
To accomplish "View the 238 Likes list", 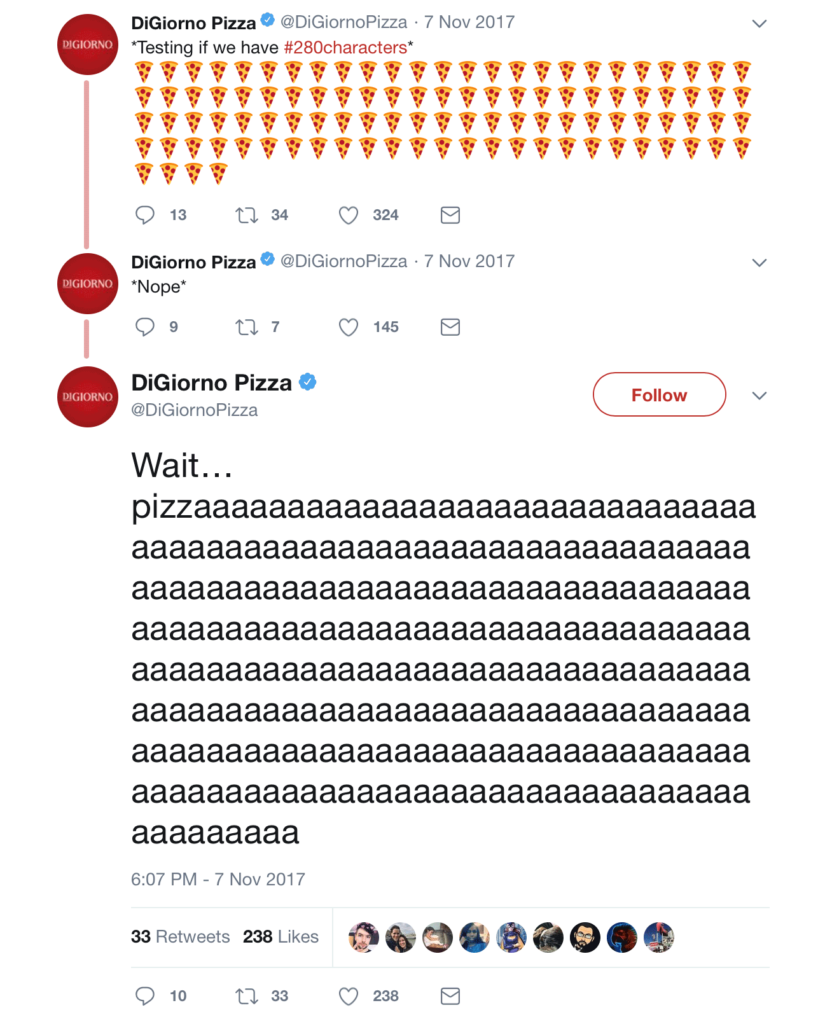I will point(280,937).
